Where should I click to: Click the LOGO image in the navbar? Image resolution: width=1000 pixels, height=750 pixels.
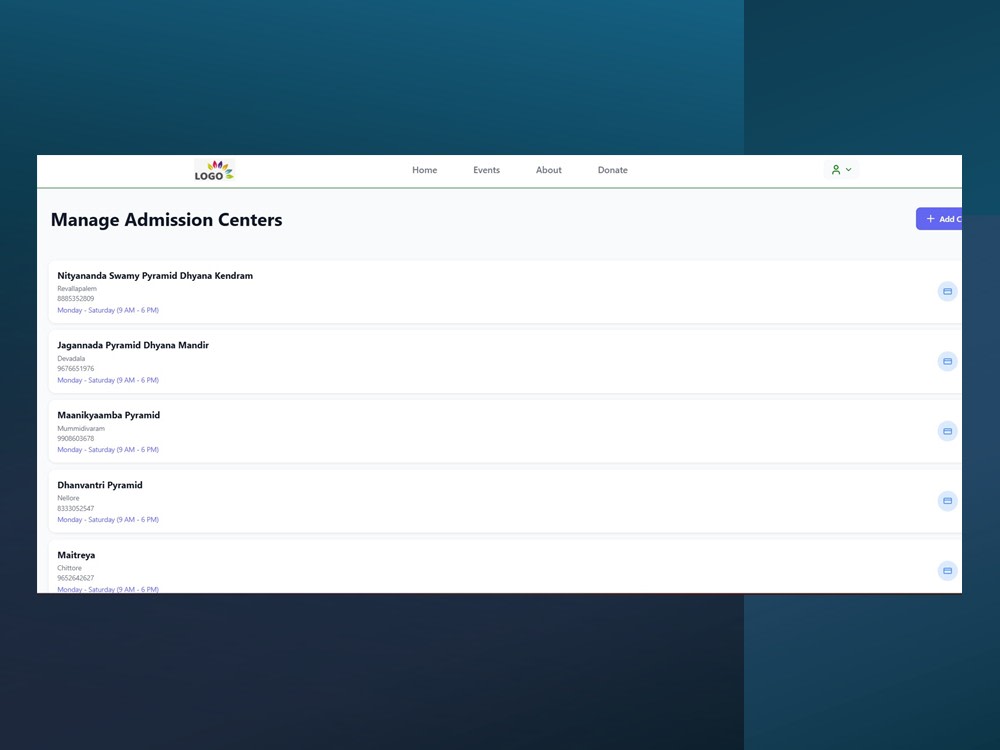[214, 170]
